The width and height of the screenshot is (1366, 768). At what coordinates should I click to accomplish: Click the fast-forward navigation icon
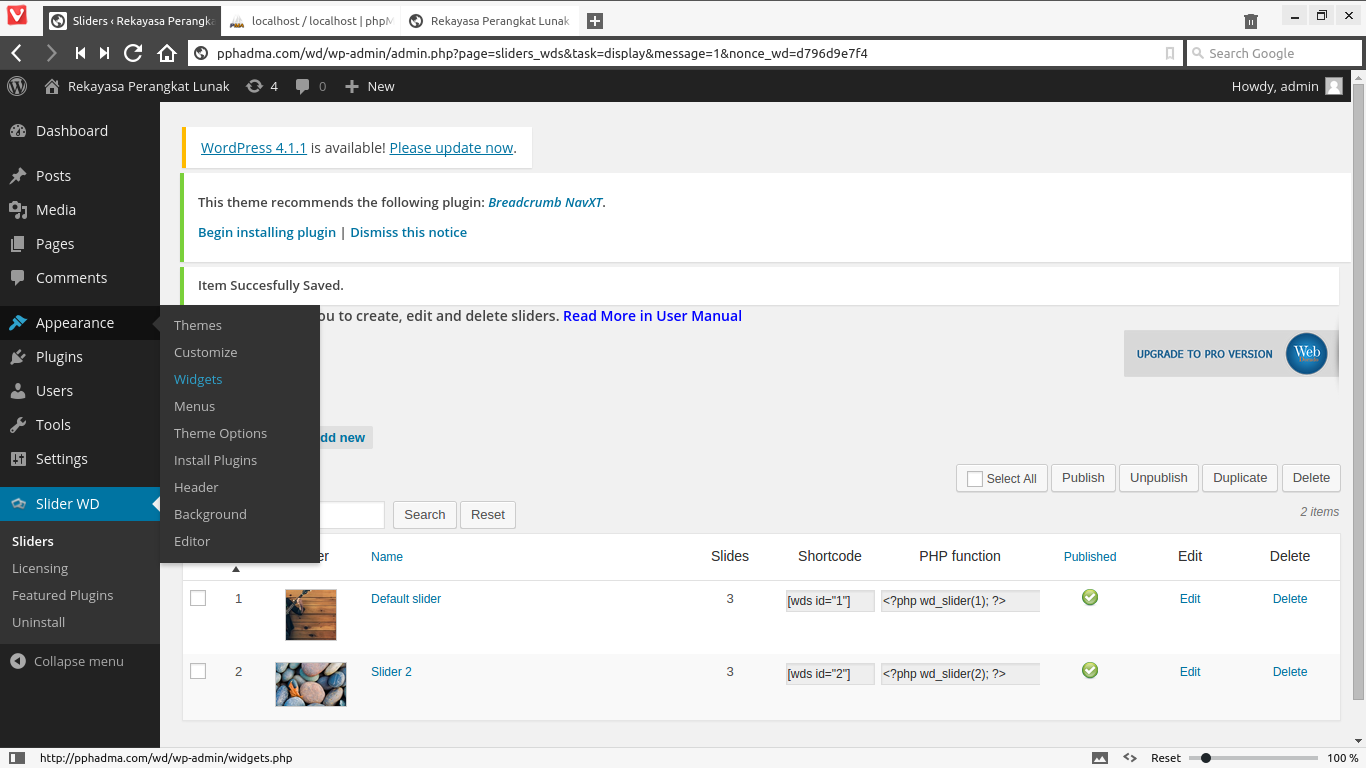tap(105, 53)
